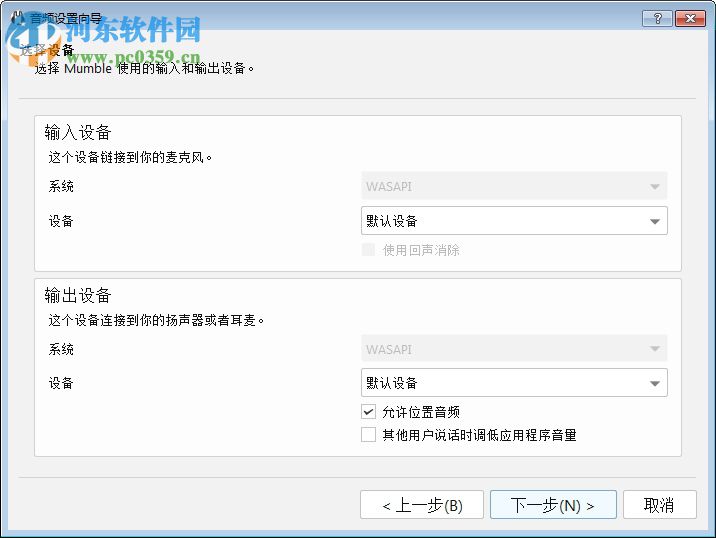Click the 输出设备 group heading
Viewport: 716px width, 538px height.
[x=78, y=295]
